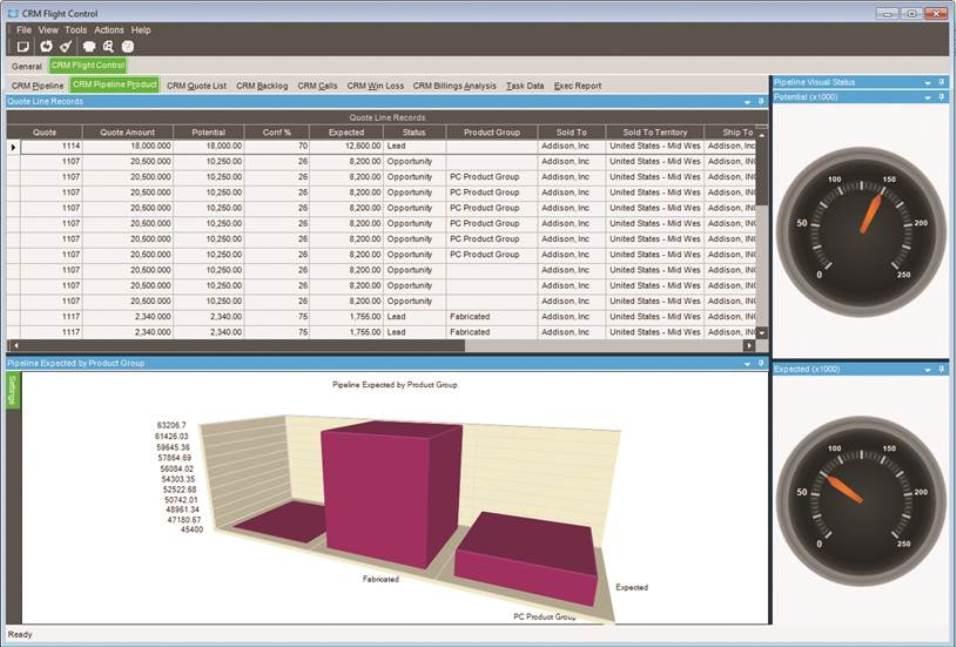
Task: Open Expected (x1000) panel dropdown arrow
Action: (x=927, y=369)
